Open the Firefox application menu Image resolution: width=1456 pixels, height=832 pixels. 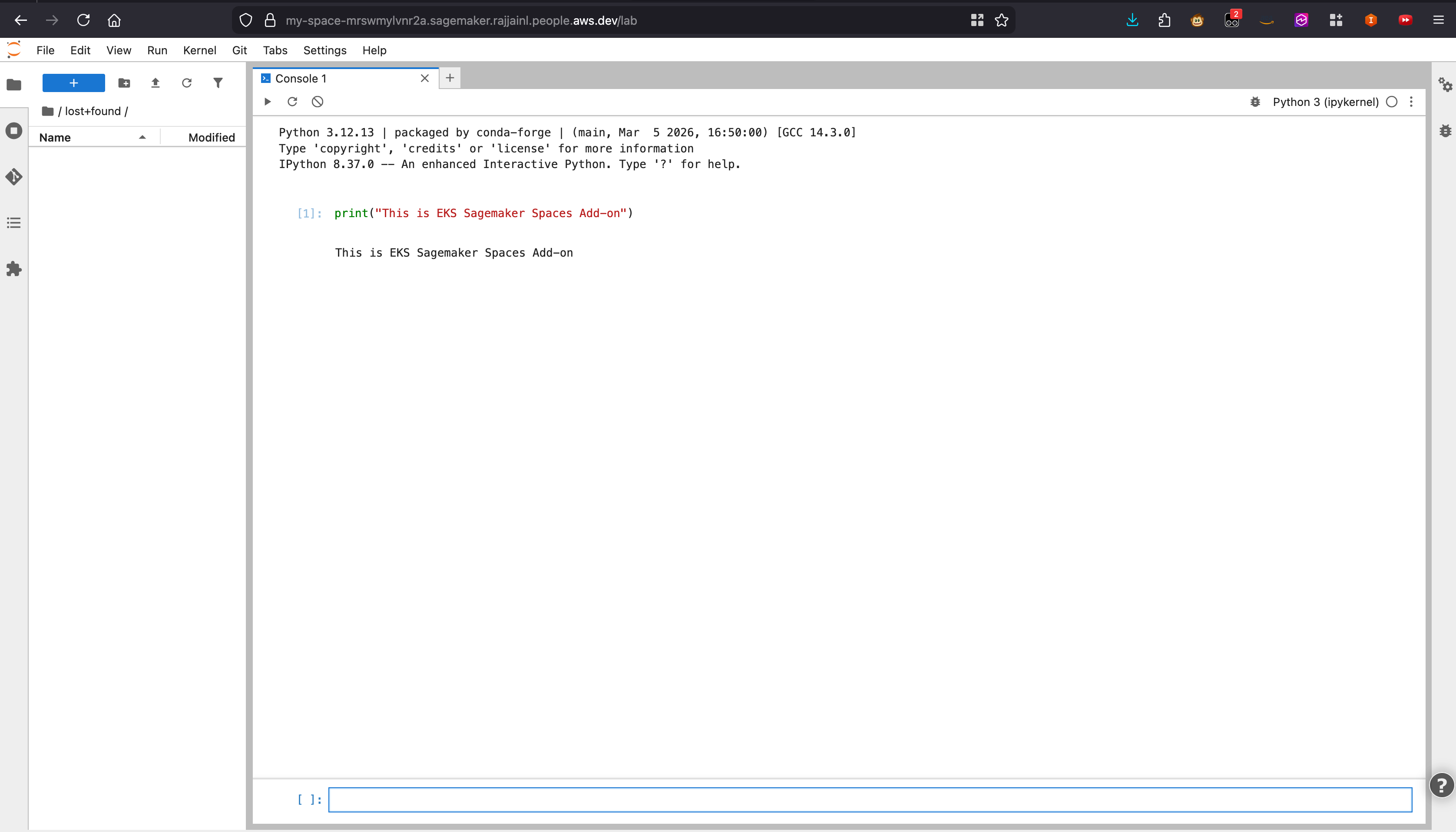pos(1438,20)
